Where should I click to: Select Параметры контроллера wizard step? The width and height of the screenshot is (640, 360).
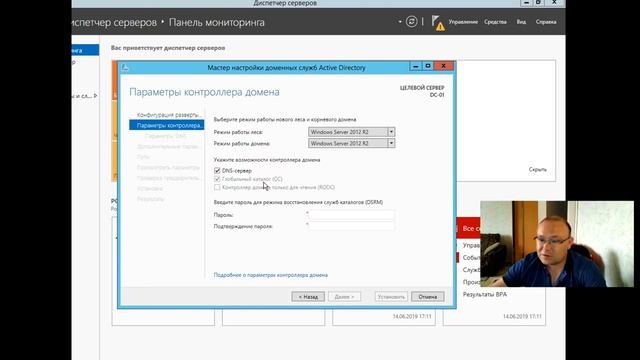tap(167, 125)
